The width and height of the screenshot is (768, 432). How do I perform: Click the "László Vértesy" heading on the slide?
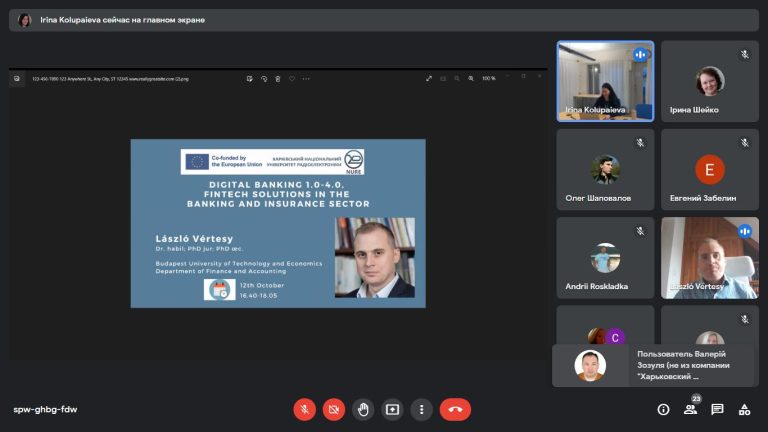point(194,239)
